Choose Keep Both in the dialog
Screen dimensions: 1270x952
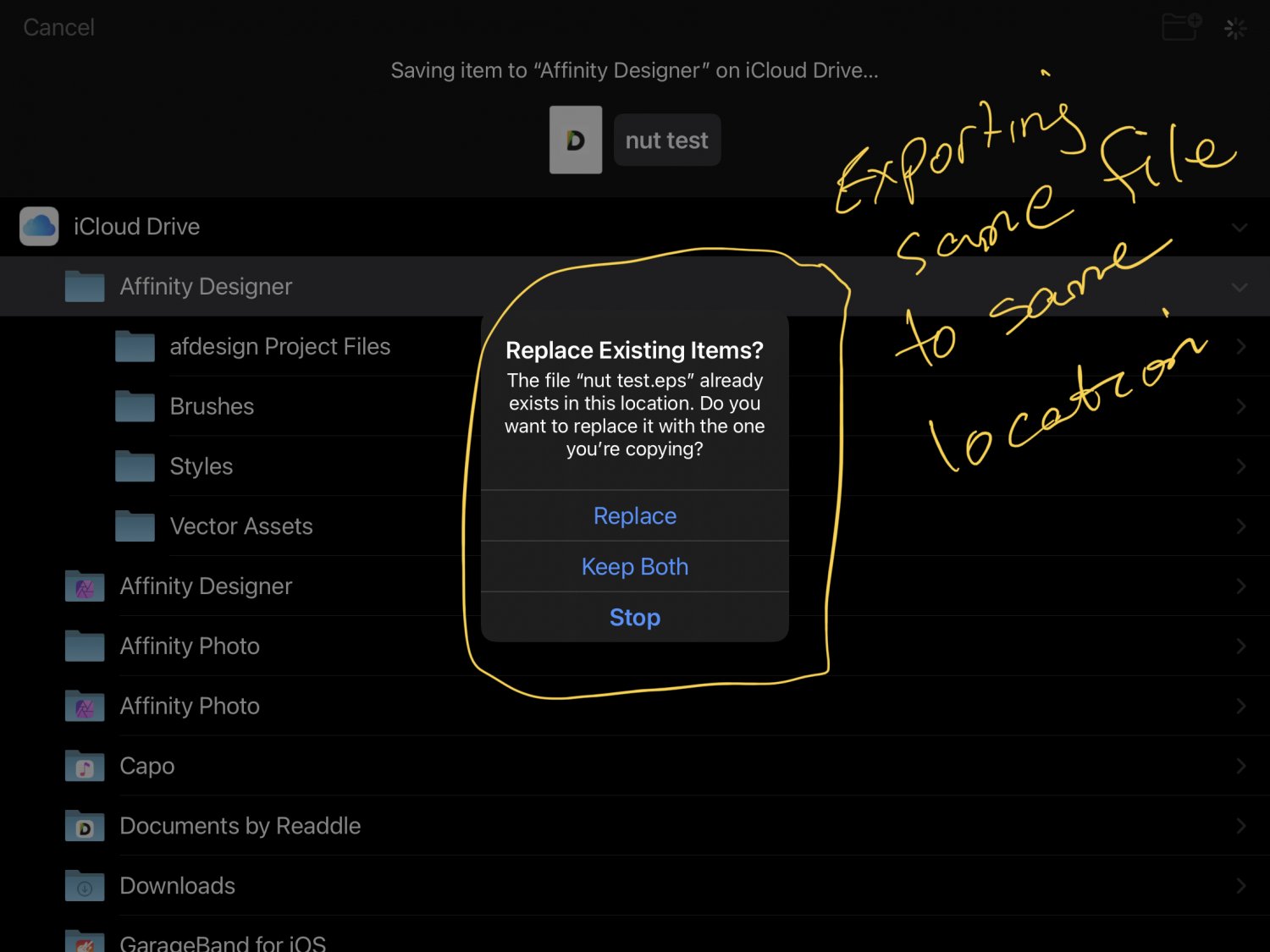634,566
